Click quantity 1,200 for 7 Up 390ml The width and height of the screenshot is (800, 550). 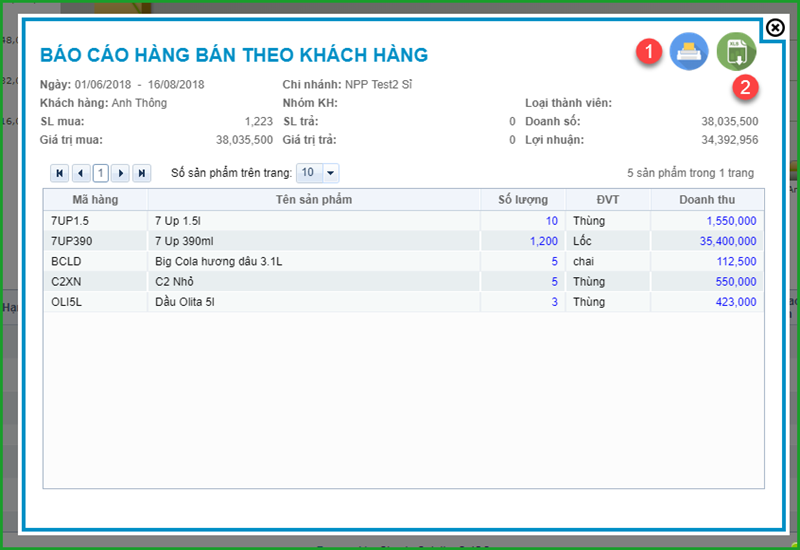tap(544, 241)
